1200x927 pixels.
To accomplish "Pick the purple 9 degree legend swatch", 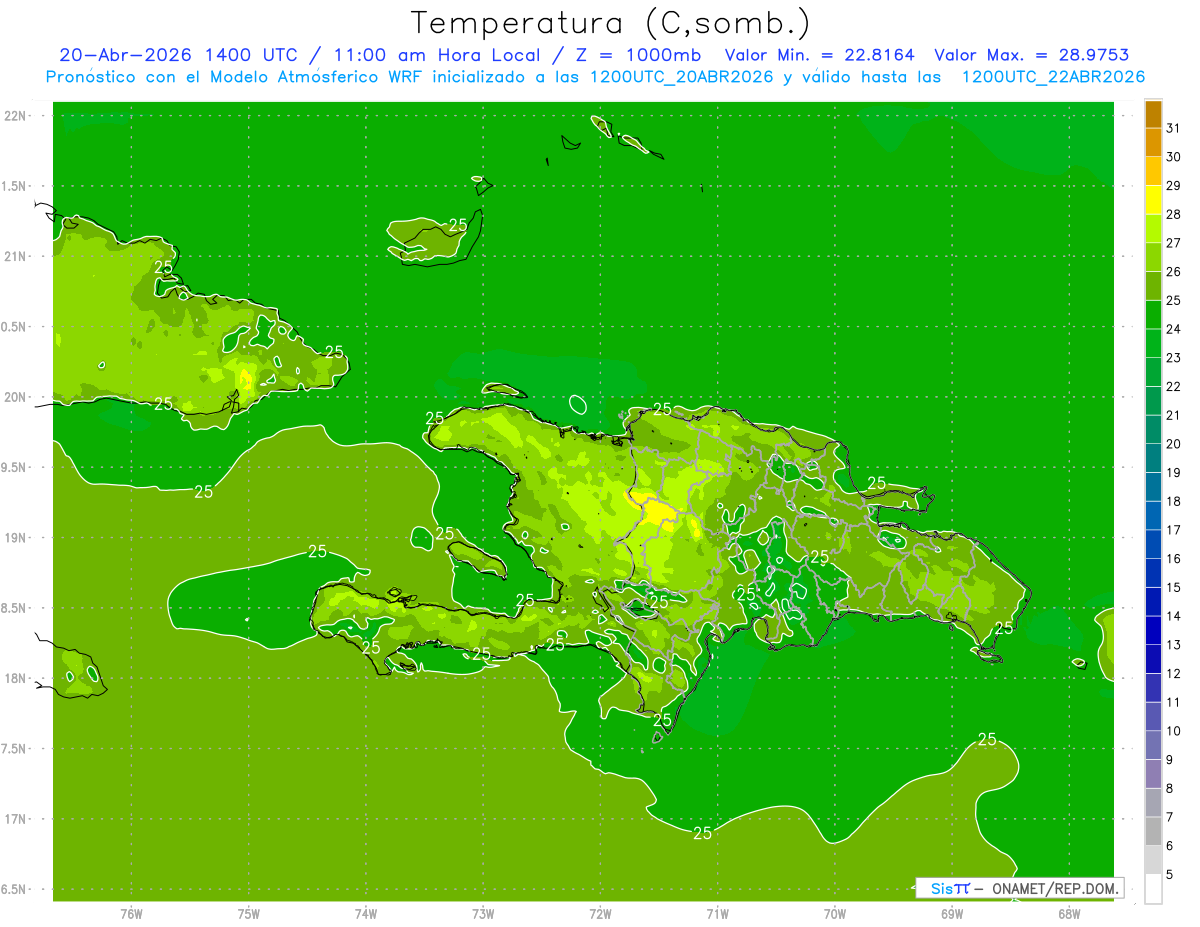I will (x=1153, y=745).
